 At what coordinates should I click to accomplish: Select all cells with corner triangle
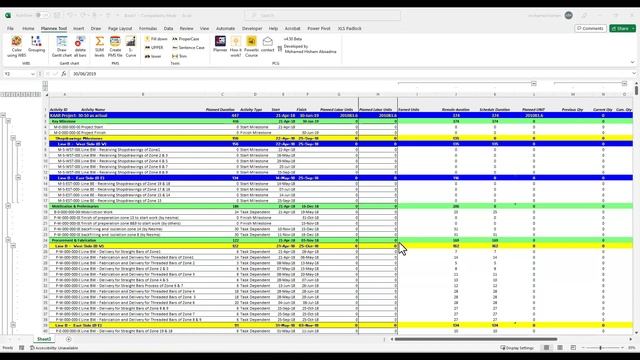coord(47,94)
